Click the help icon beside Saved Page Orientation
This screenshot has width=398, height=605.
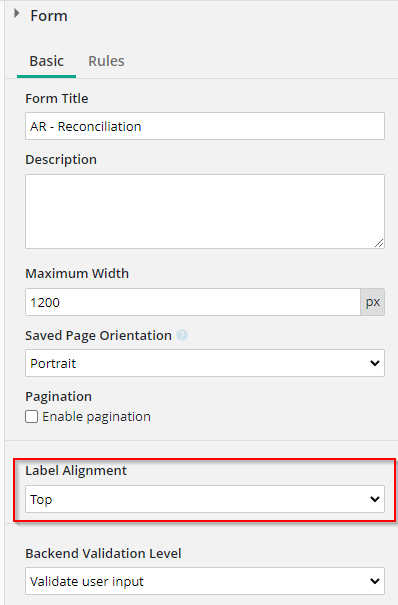point(182,335)
